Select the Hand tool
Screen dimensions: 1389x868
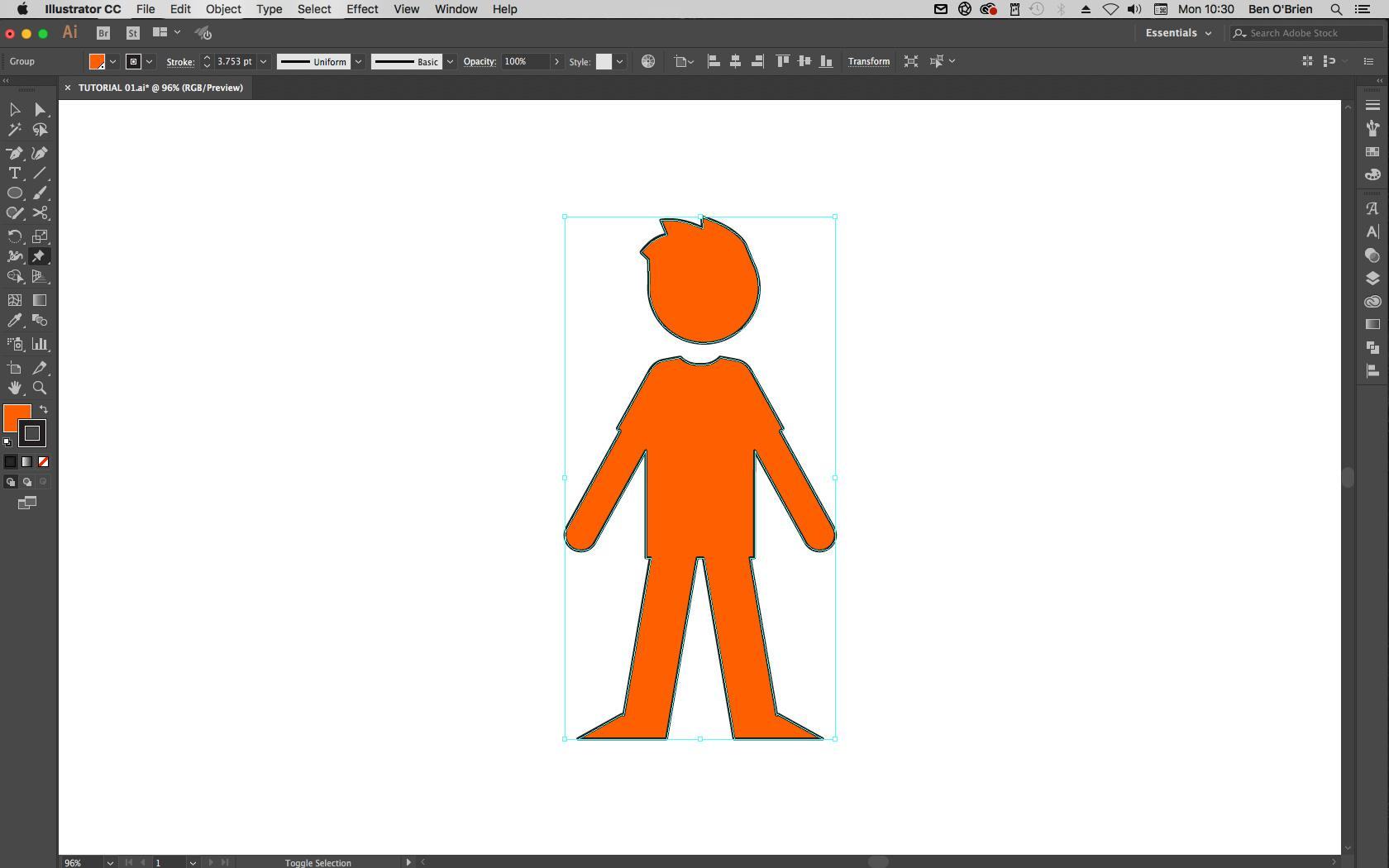tap(15, 388)
